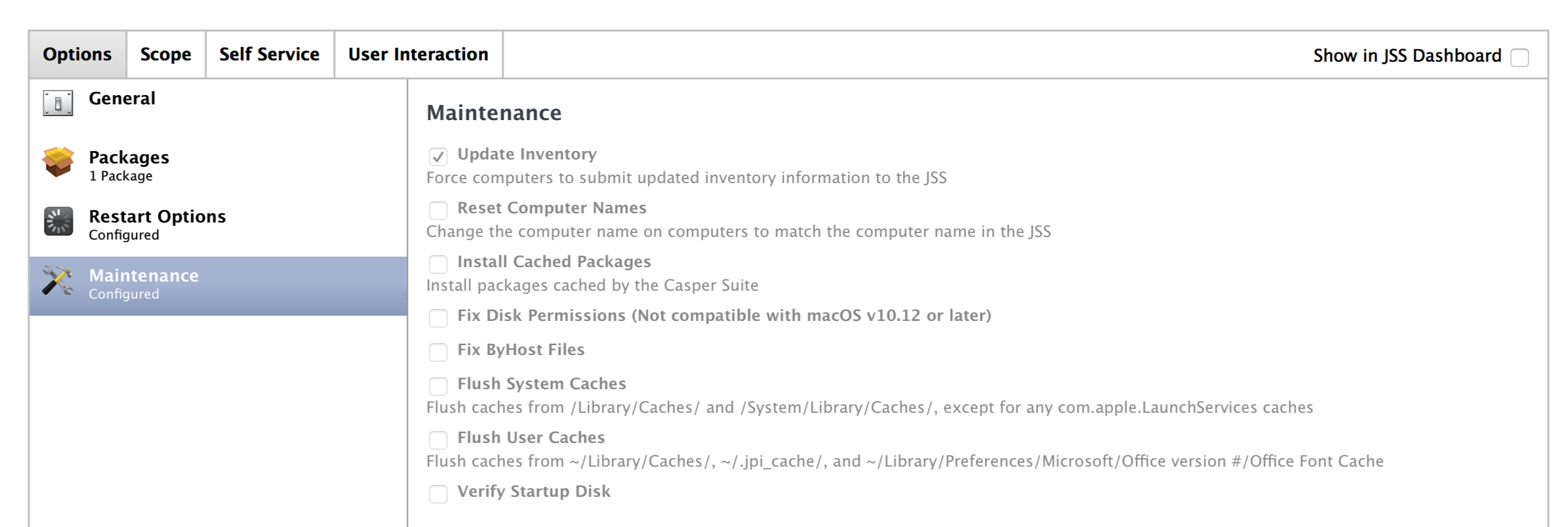Enable Reset Computer Names checkbox
This screenshot has width=1568, height=527.
click(438, 210)
